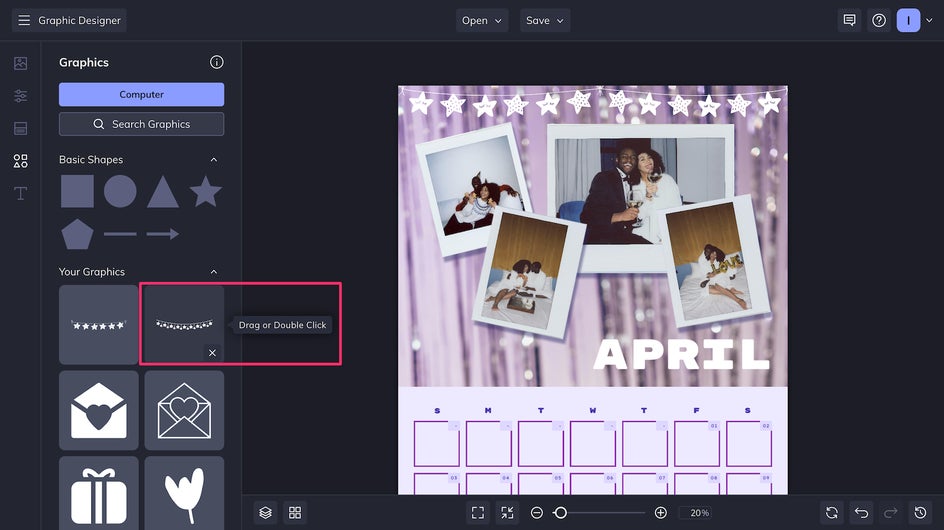Open the Layers panel icon

tap(266, 513)
